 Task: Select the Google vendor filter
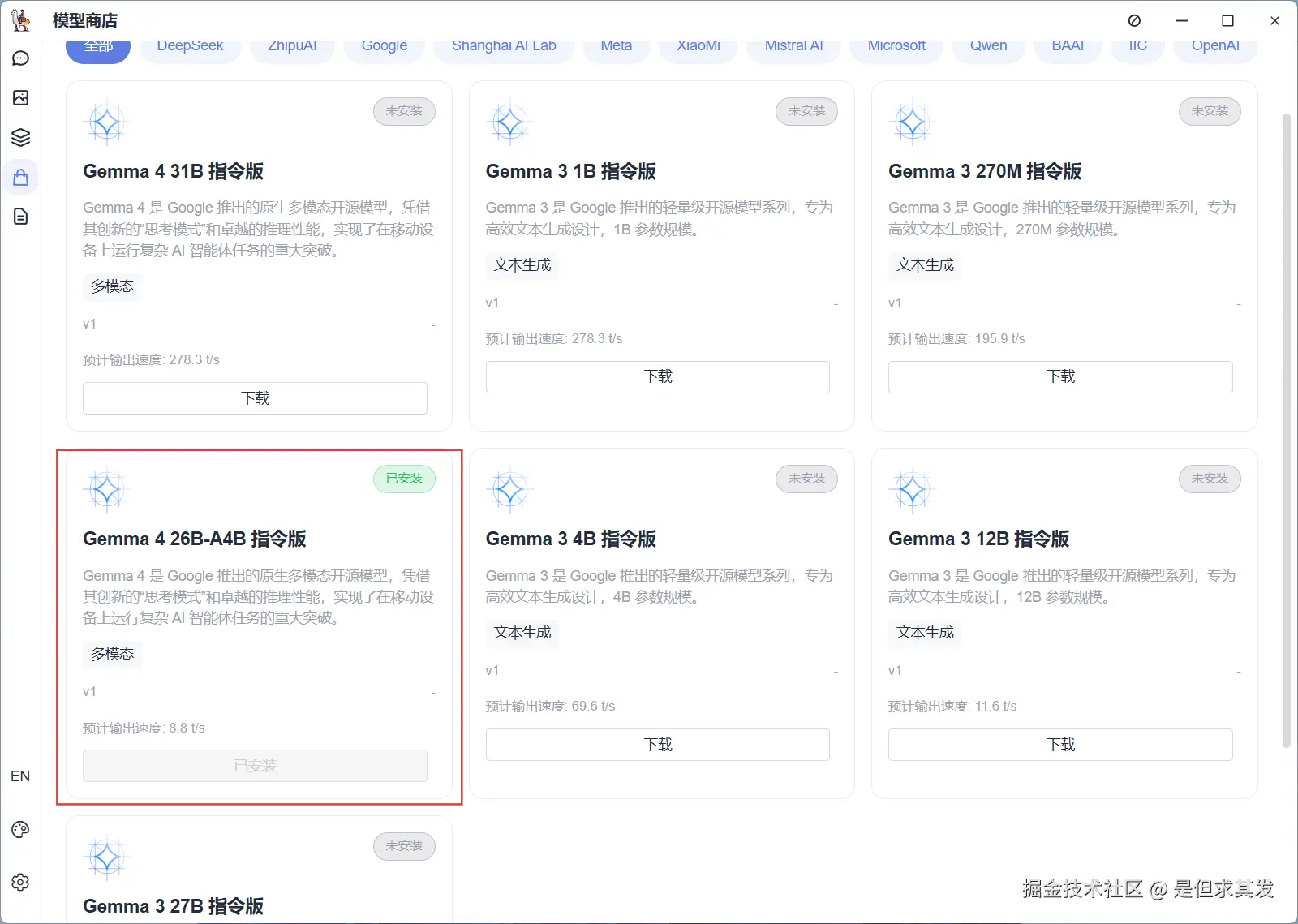(x=384, y=45)
